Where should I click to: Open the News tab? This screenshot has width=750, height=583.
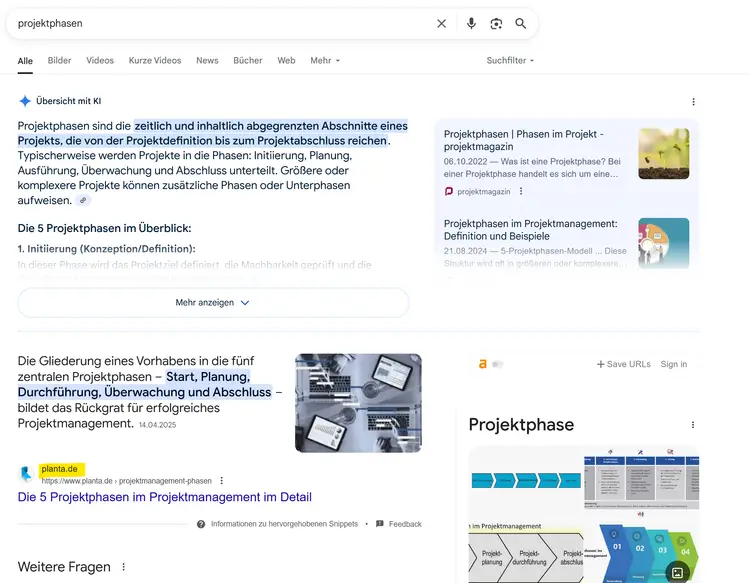pos(207,61)
